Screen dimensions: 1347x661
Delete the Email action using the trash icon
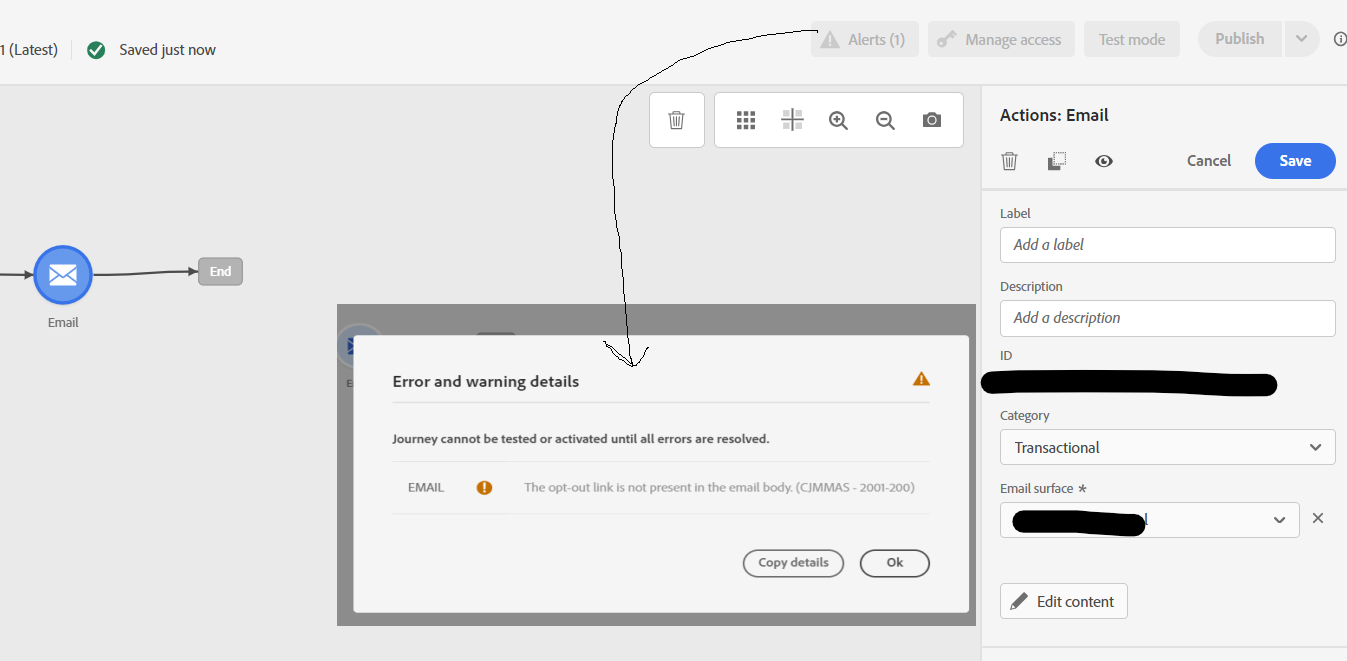point(1009,161)
